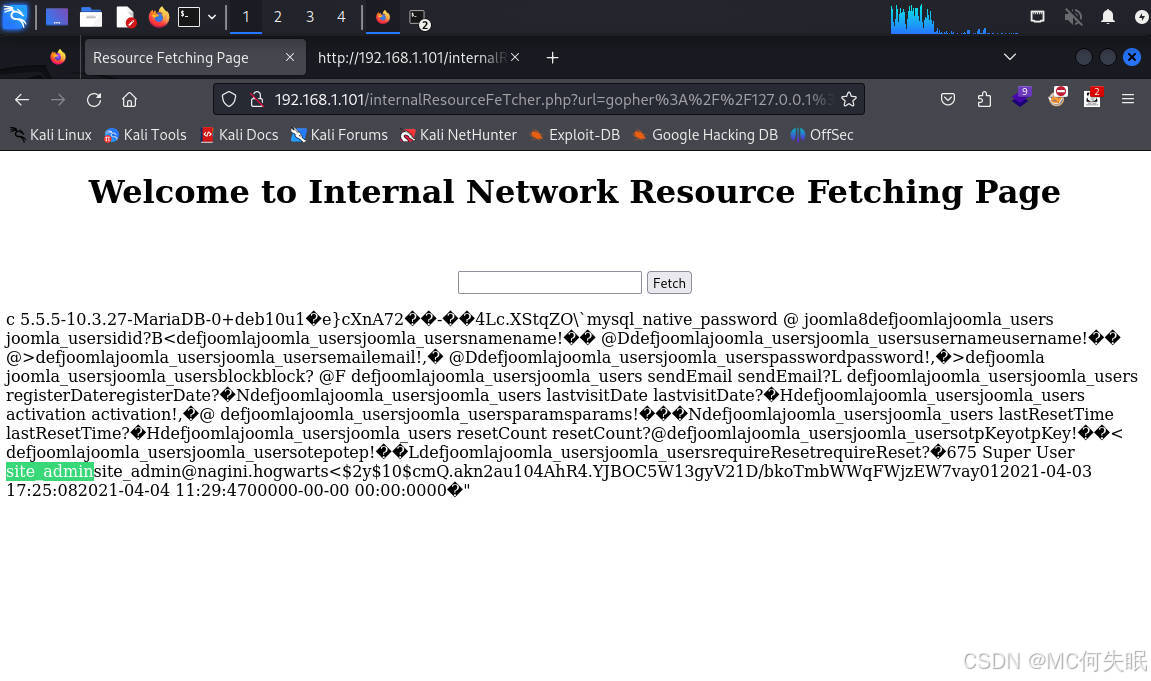This screenshot has height=681, width=1151.
Task: Open the network connection tray icon
Action: point(1037,16)
